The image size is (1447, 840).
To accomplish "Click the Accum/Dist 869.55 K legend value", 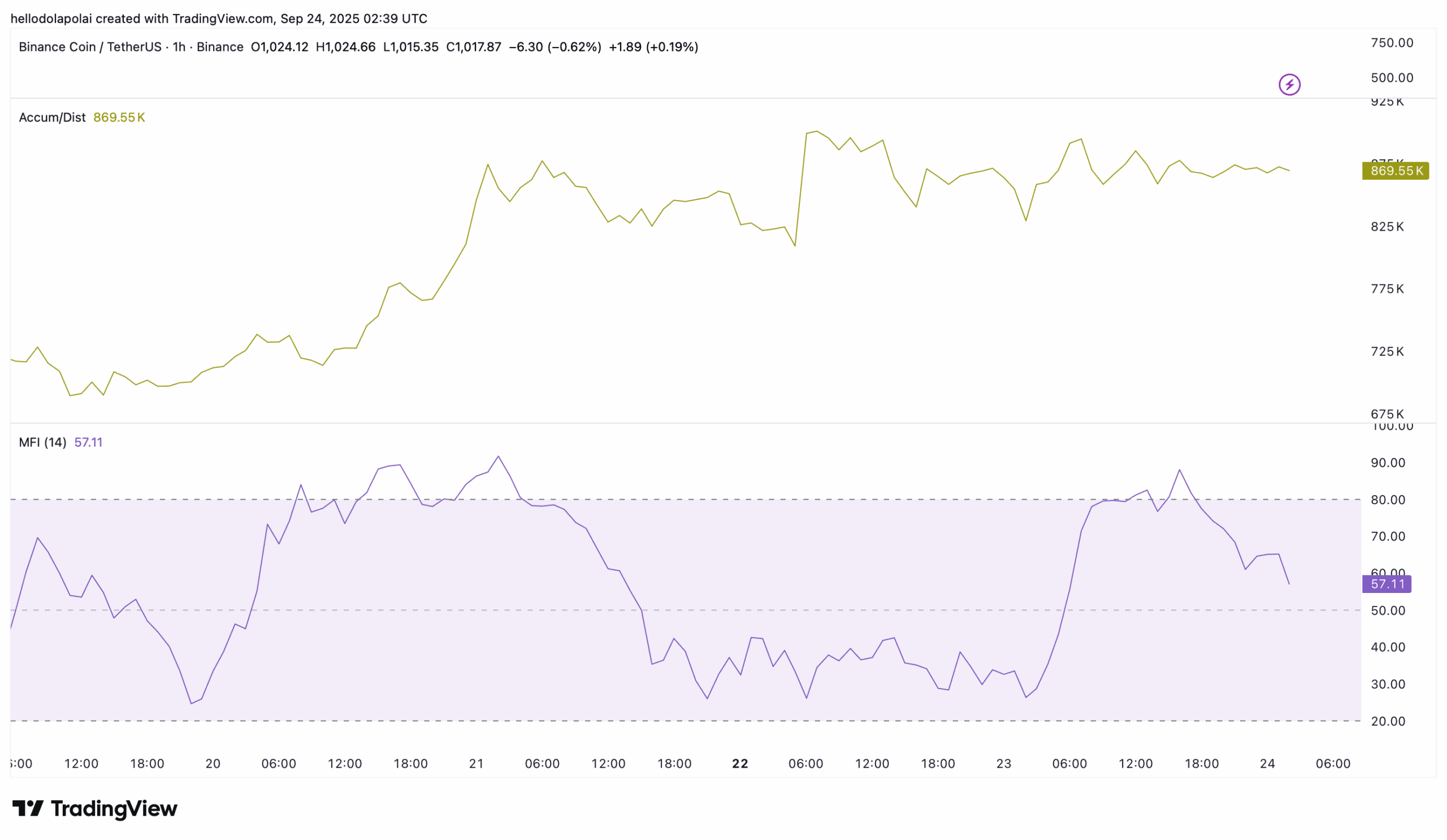I will pos(119,118).
